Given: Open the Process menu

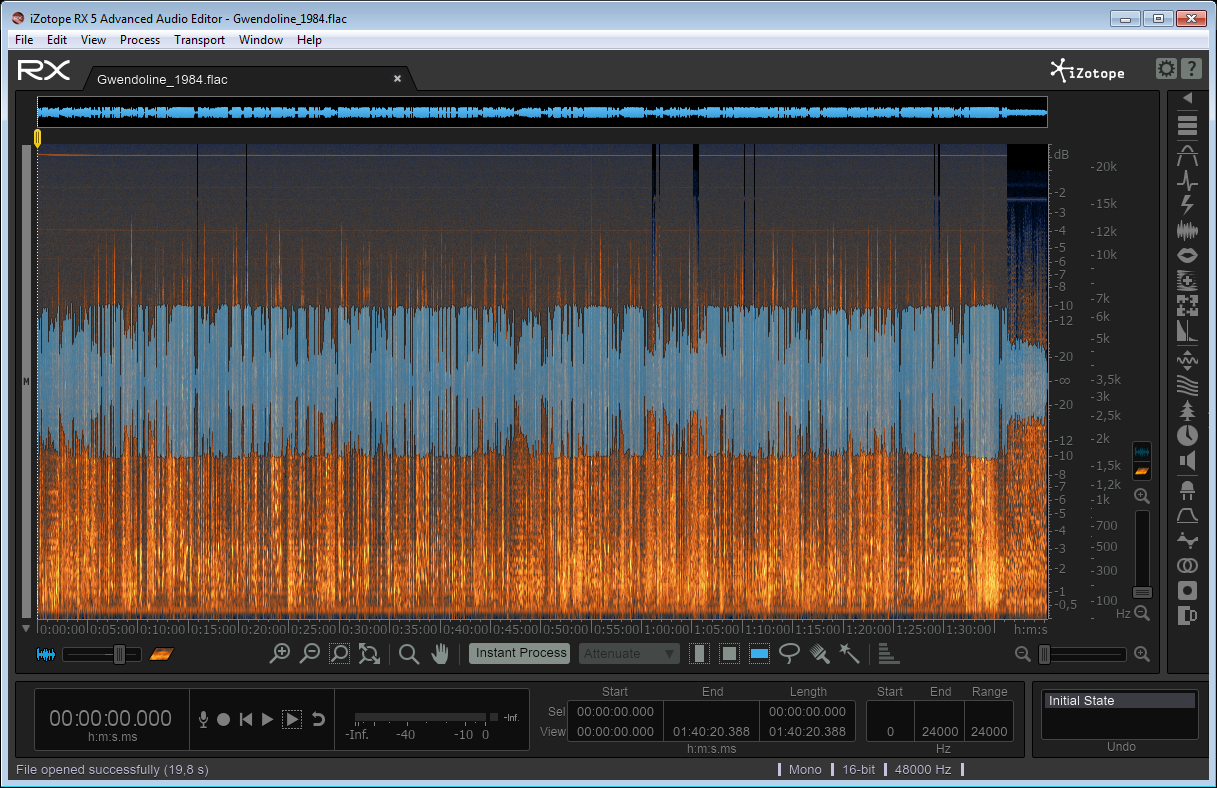Looking at the screenshot, I should click(x=140, y=40).
